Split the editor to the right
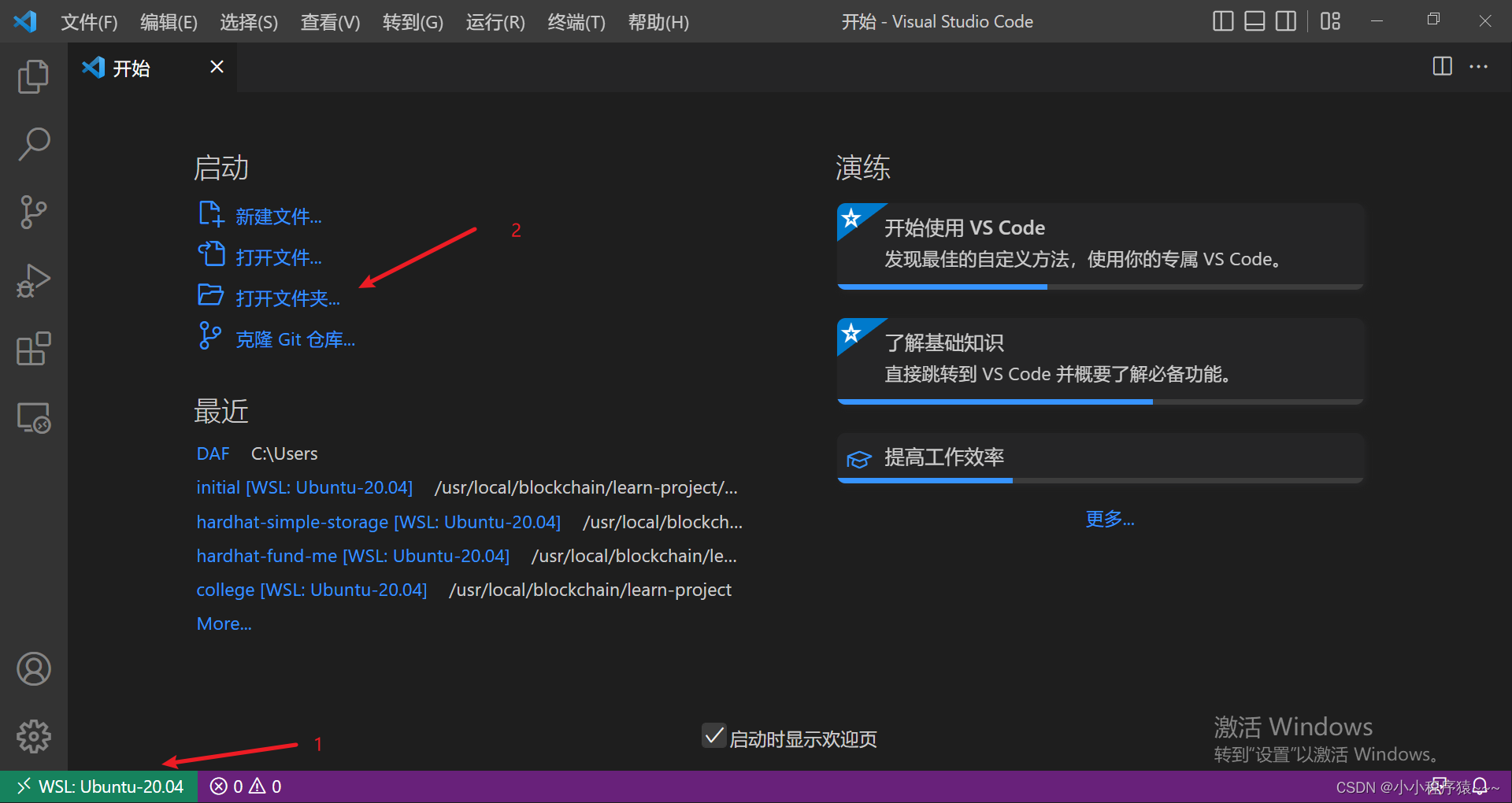The image size is (1512, 803). pos(1442,67)
